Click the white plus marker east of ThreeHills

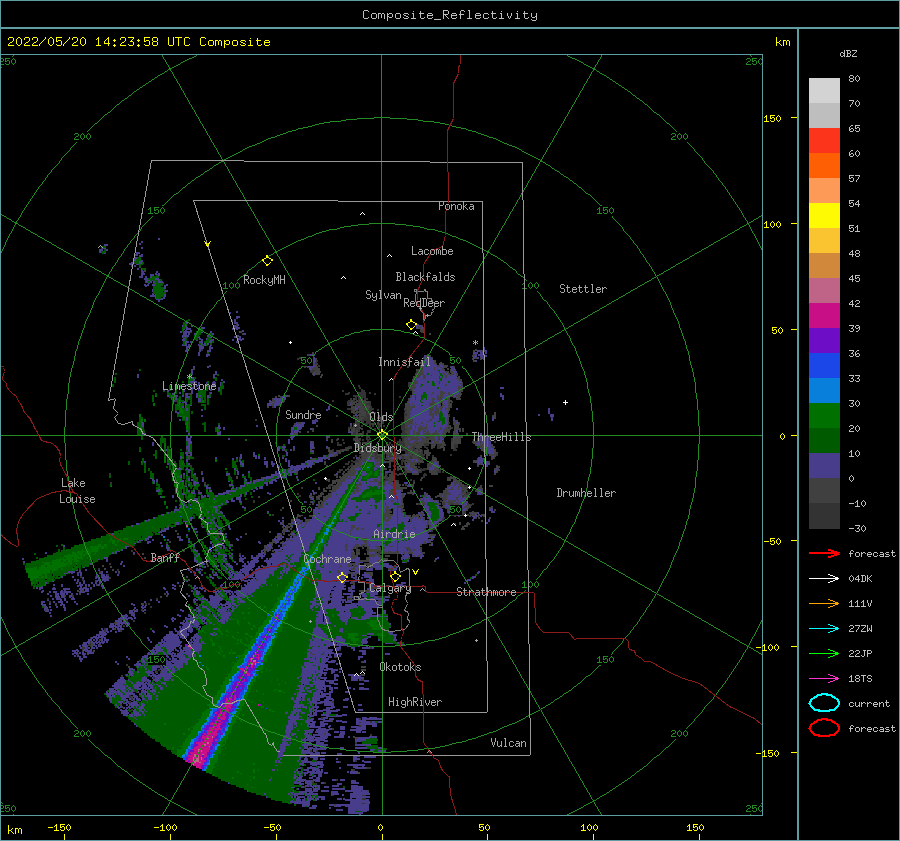[565, 402]
